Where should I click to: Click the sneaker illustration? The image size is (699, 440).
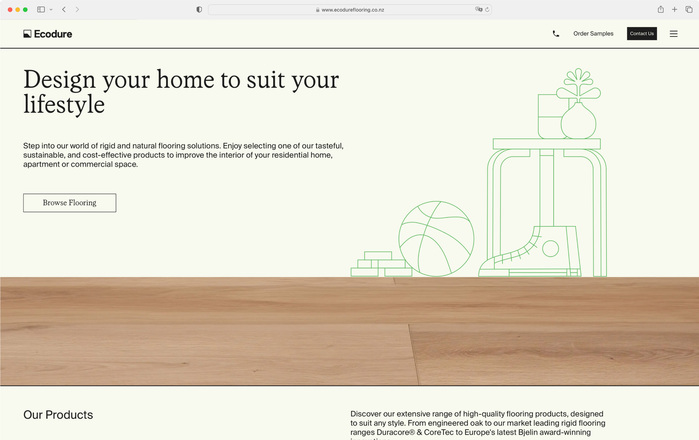[x=530, y=252]
